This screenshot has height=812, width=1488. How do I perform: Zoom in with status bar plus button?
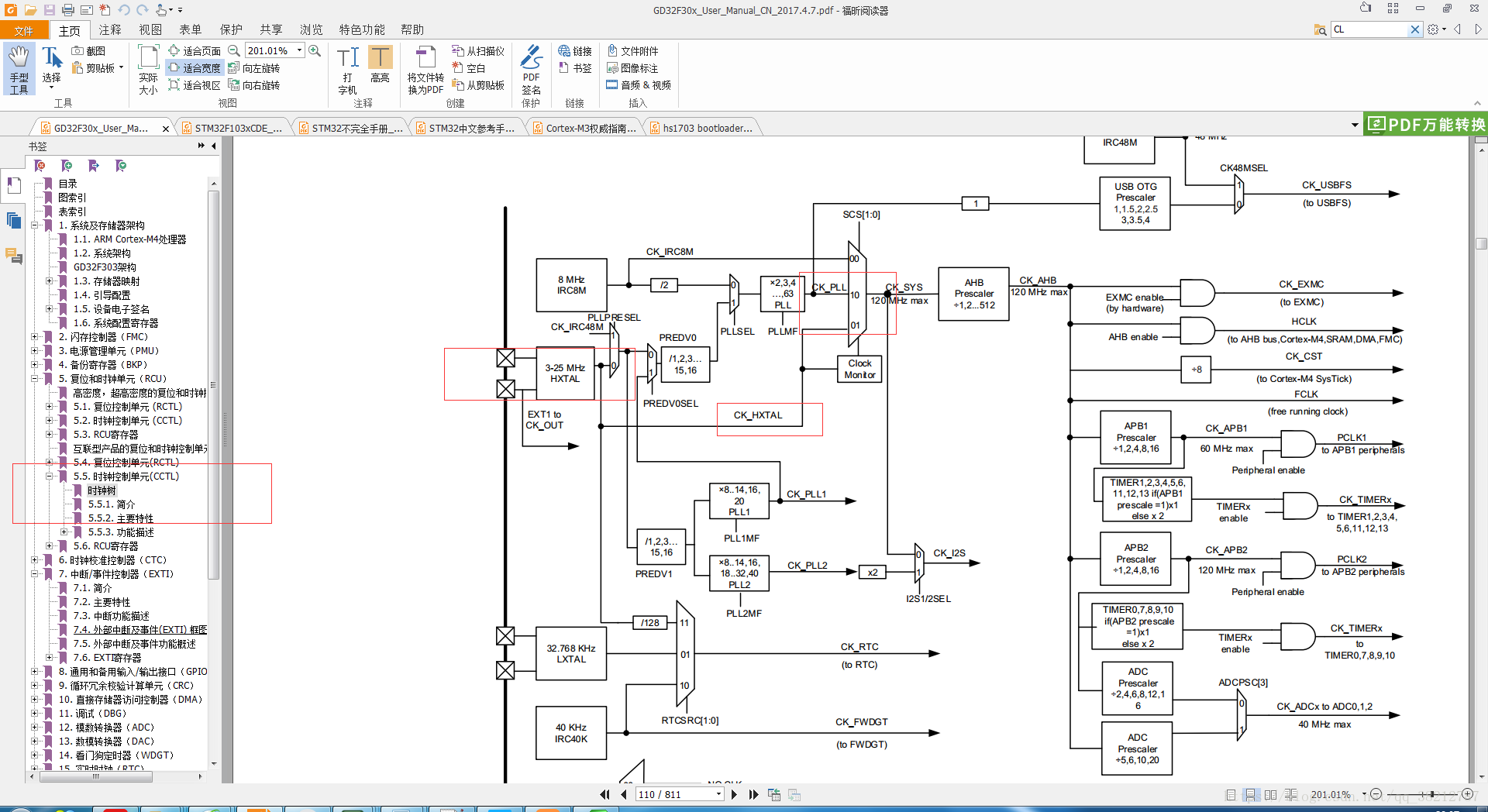coord(1467,794)
